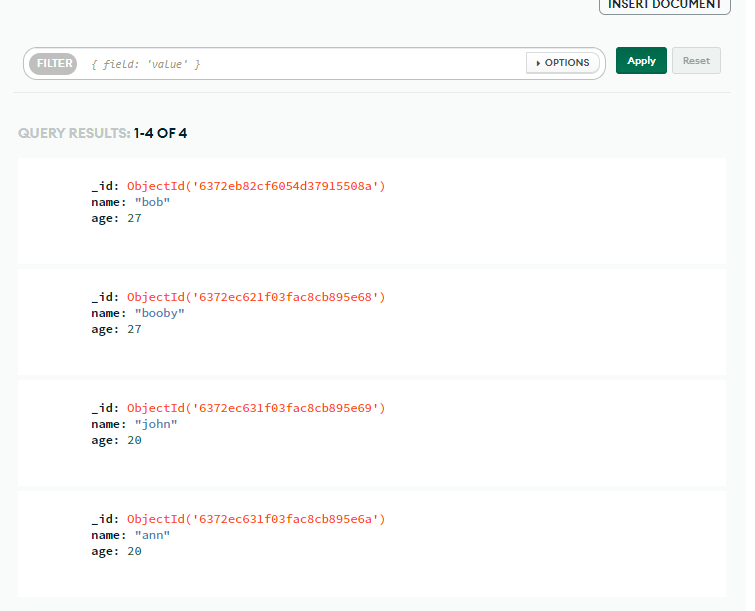Screen dimensions: 755x611
Task: Select the age value 20 of the ann document
Action: [x=134, y=551]
